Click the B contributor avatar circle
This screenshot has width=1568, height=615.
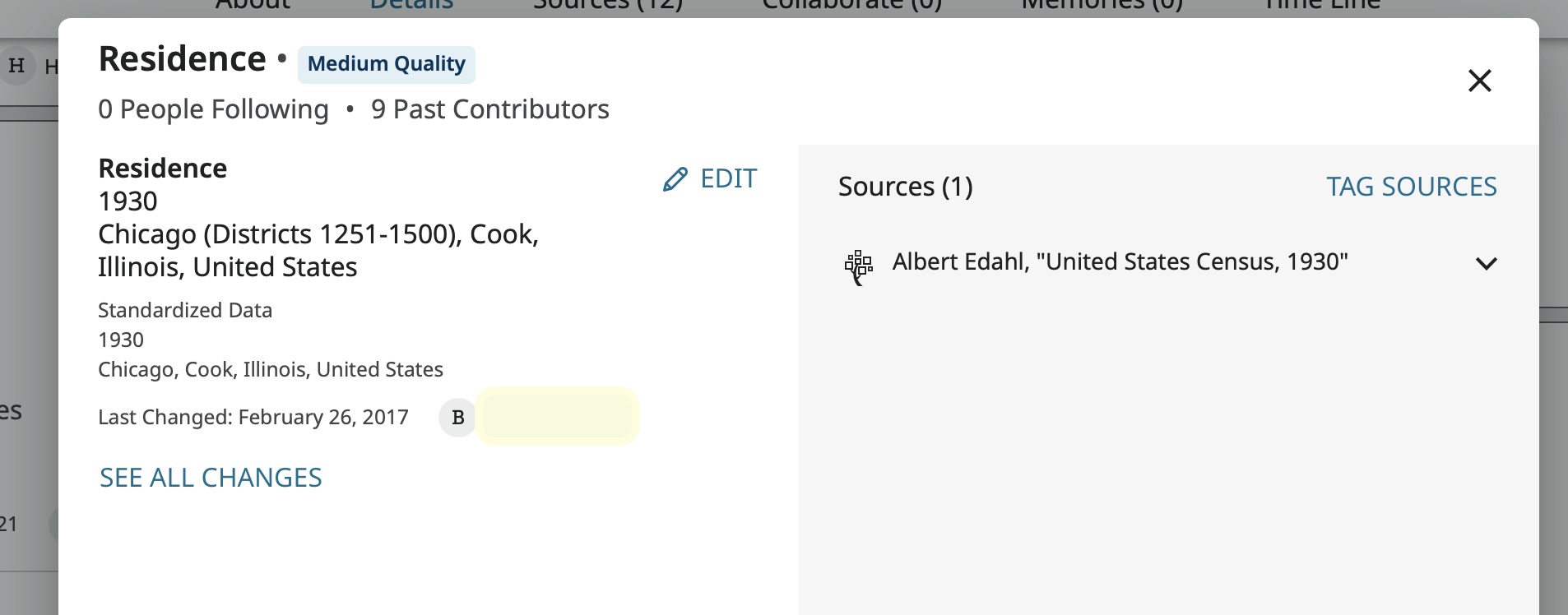click(x=458, y=418)
